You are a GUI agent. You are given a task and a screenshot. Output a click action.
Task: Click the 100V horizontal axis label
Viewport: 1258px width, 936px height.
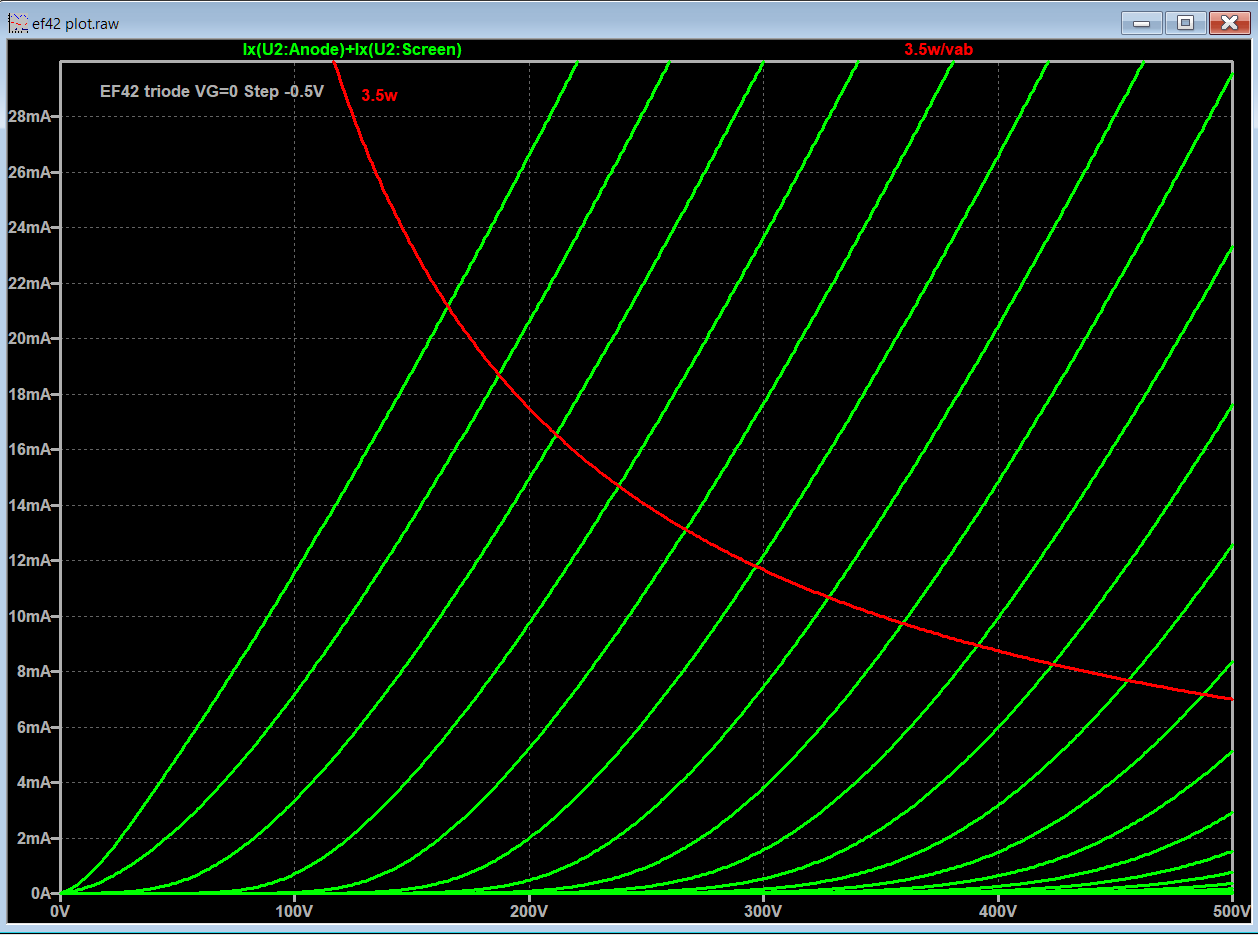[x=294, y=912]
